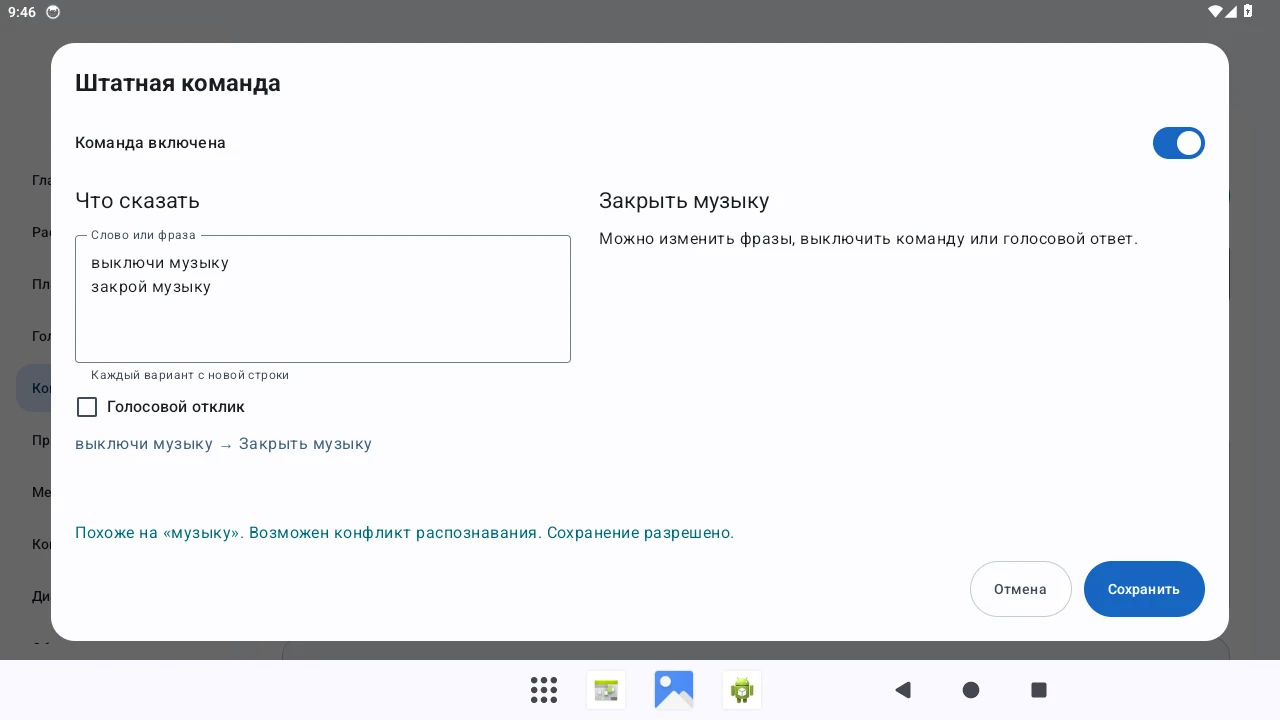Screen dimensions: 1280x720
Task: Tap the back navigation triangle
Action: pos(903,690)
